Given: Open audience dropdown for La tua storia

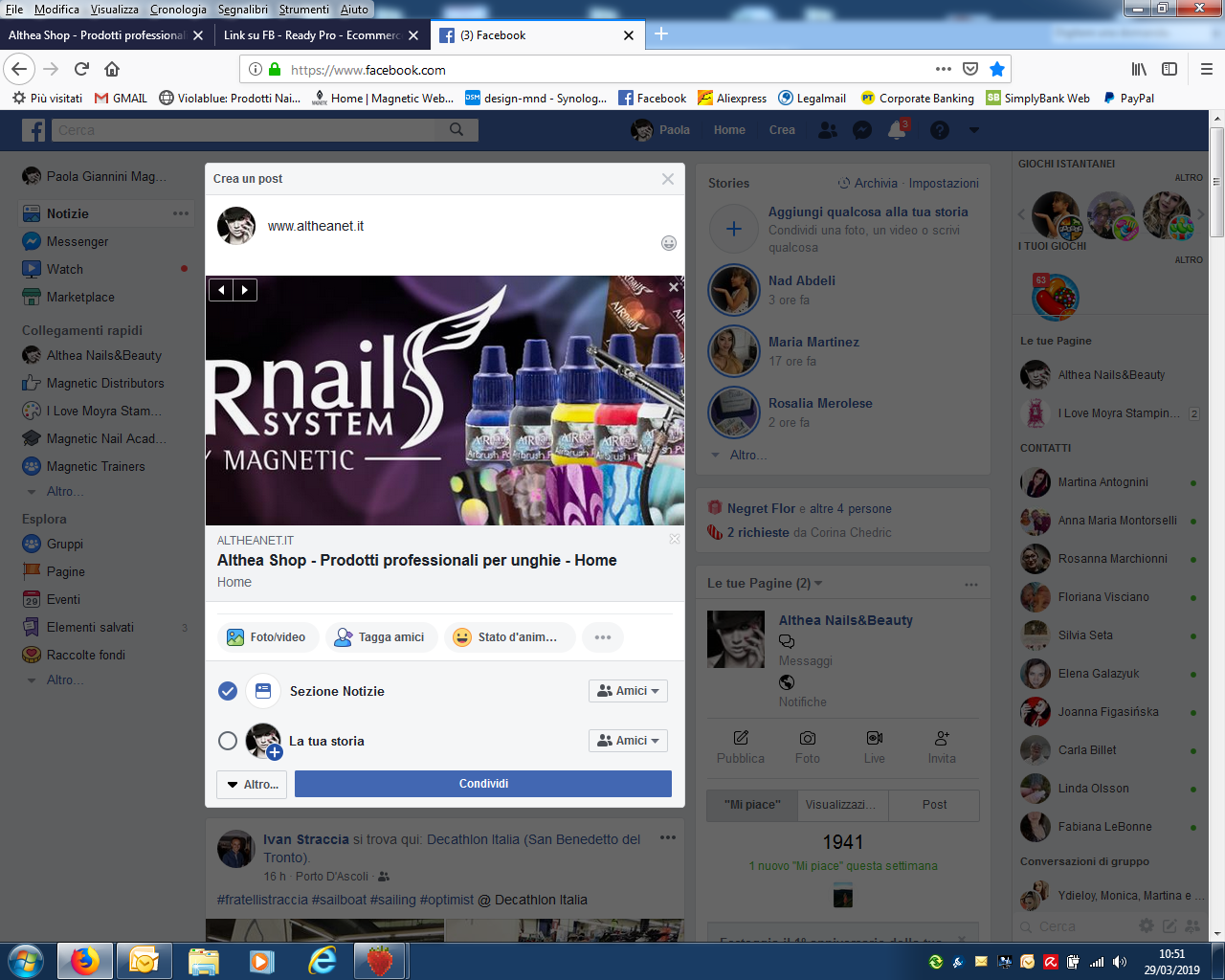Looking at the screenshot, I should [x=628, y=741].
